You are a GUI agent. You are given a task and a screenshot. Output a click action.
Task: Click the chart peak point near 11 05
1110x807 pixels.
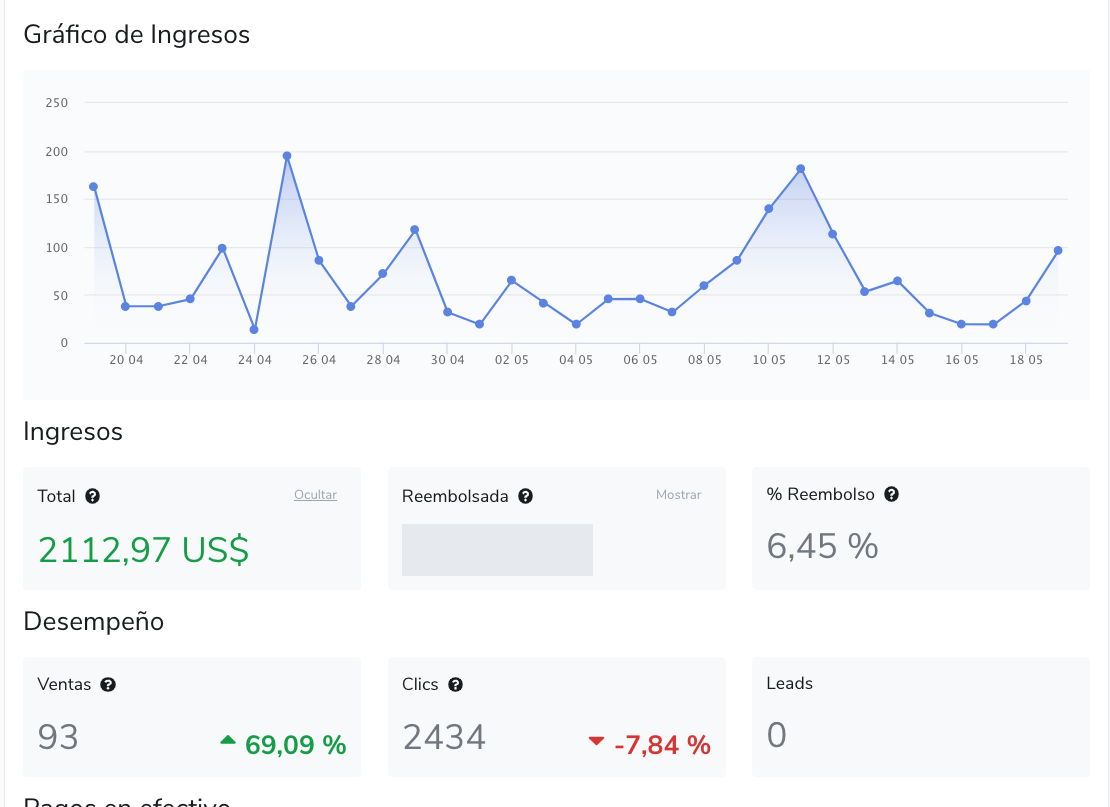click(801, 169)
